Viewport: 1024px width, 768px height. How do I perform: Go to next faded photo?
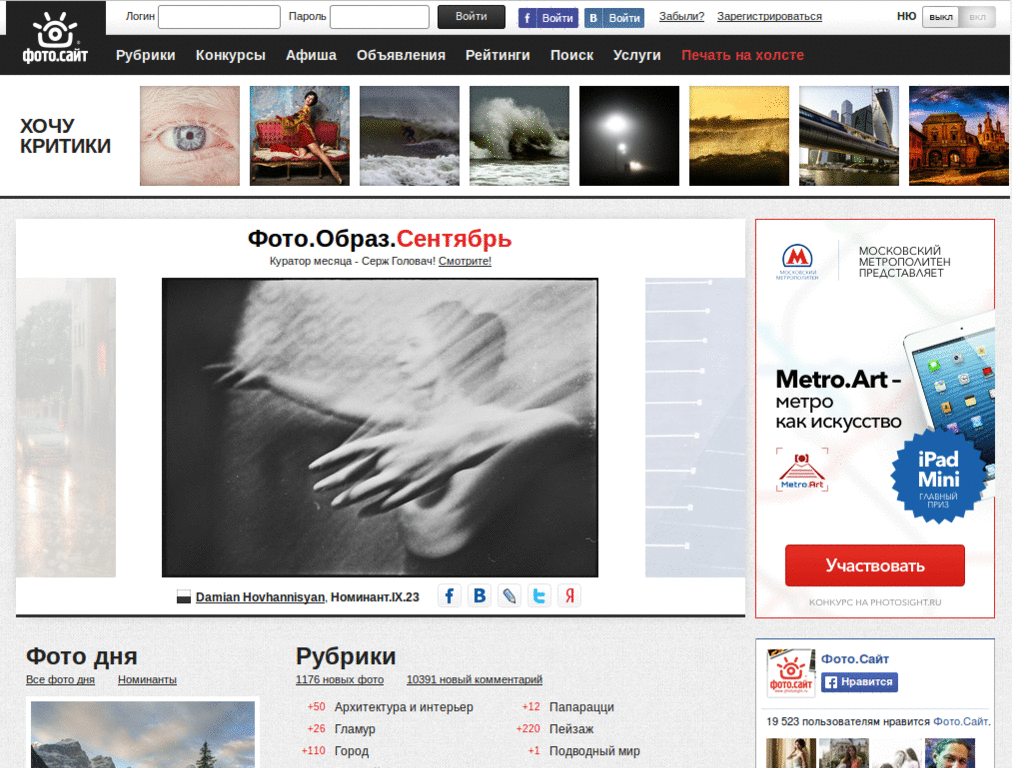pyautogui.click(x=695, y=428)
